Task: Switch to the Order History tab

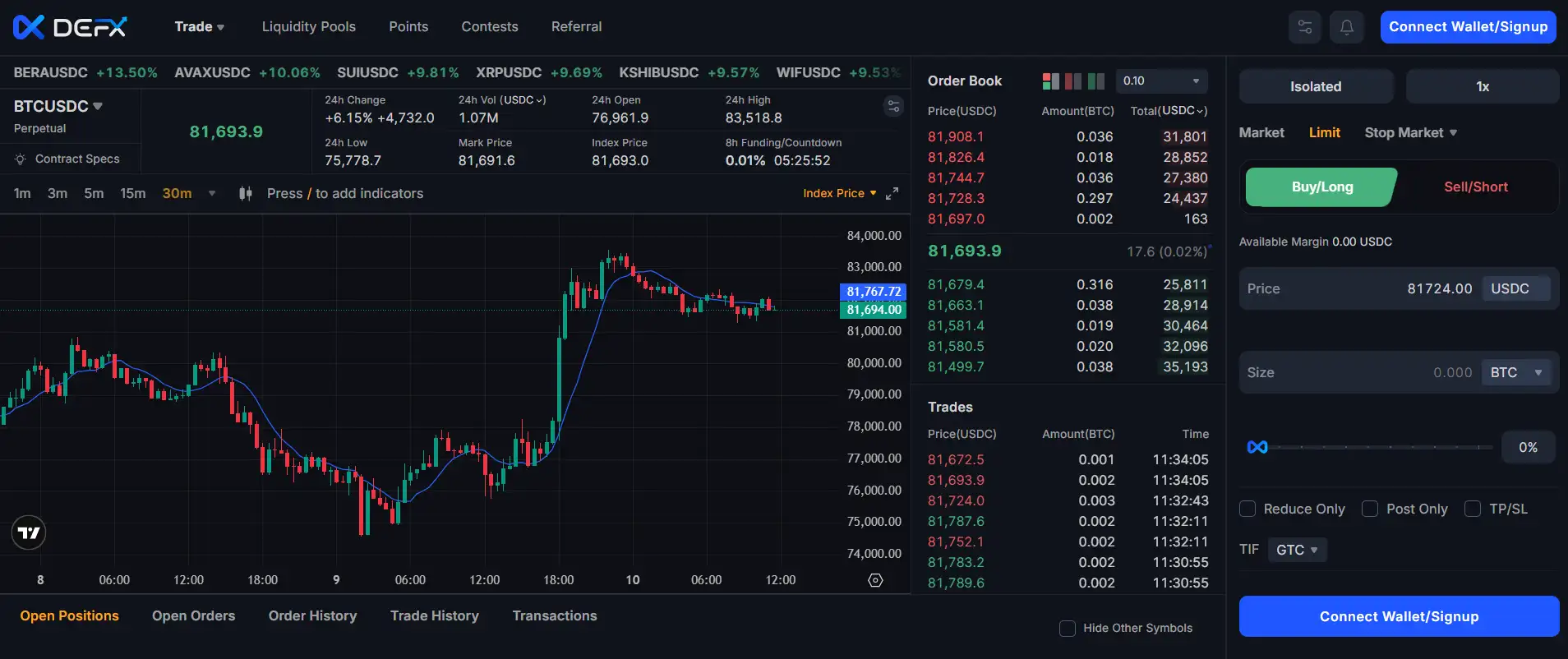Action: tap(312, 615)
